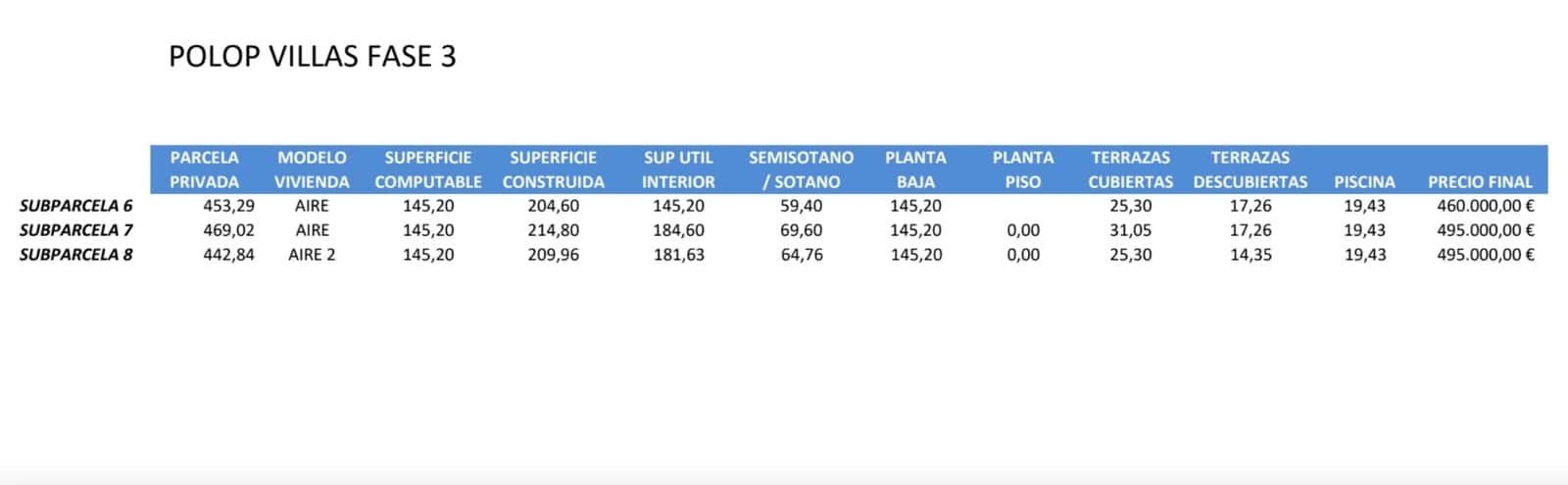Select the PISCINA column header
1568x485 pixels.
tap(1364, 181)
